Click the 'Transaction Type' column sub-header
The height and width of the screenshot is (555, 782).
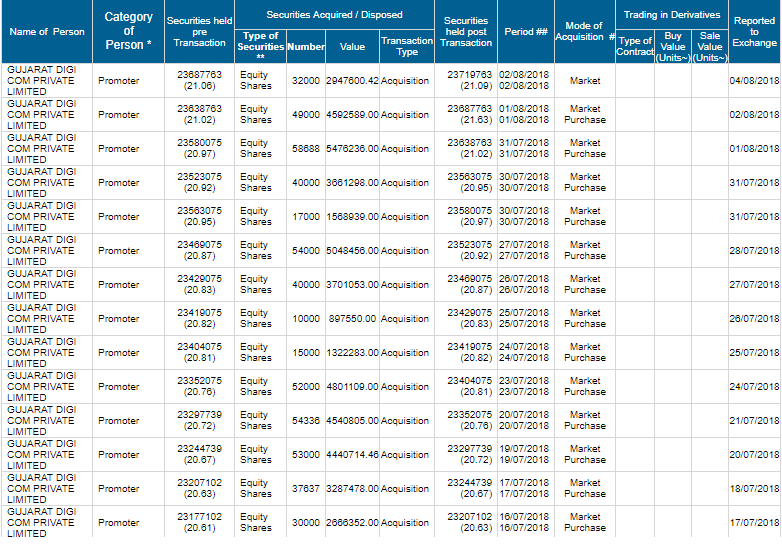[x=406, y=46]
